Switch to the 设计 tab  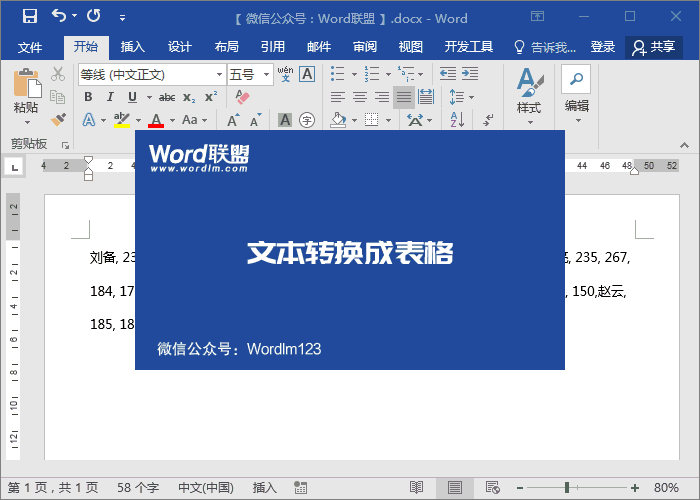coord(179,47)
